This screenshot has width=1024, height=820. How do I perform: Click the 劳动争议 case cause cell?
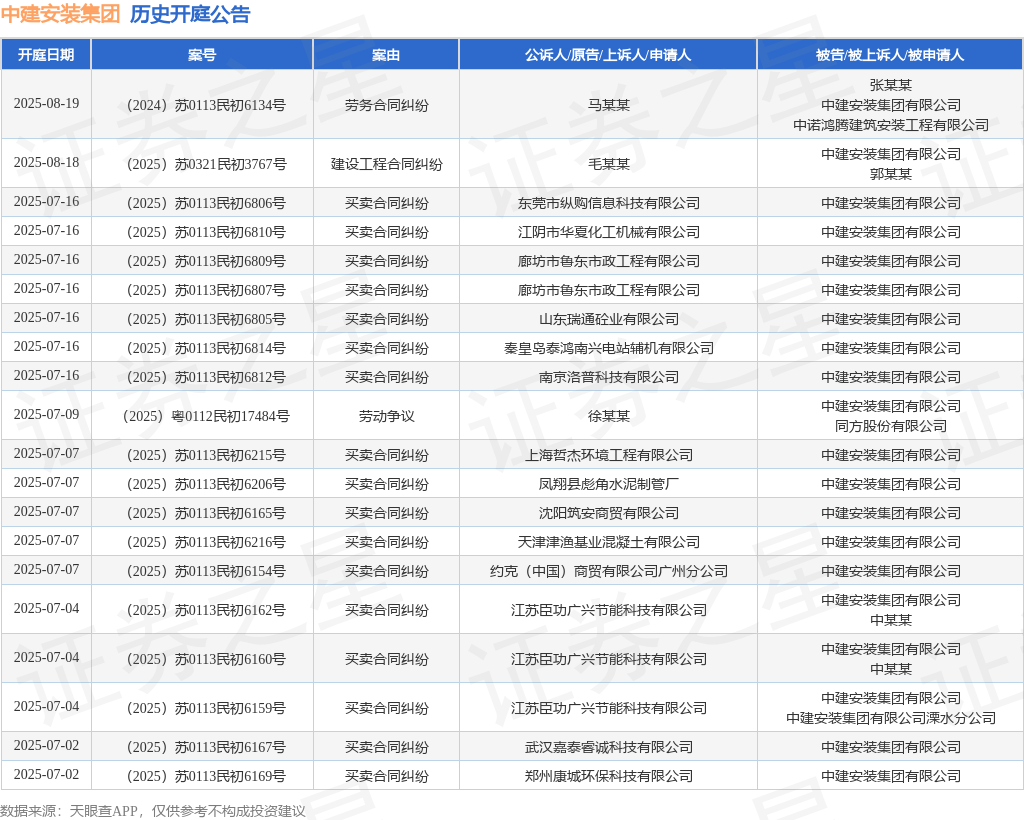pyautogui.click(x=386, y=416)
